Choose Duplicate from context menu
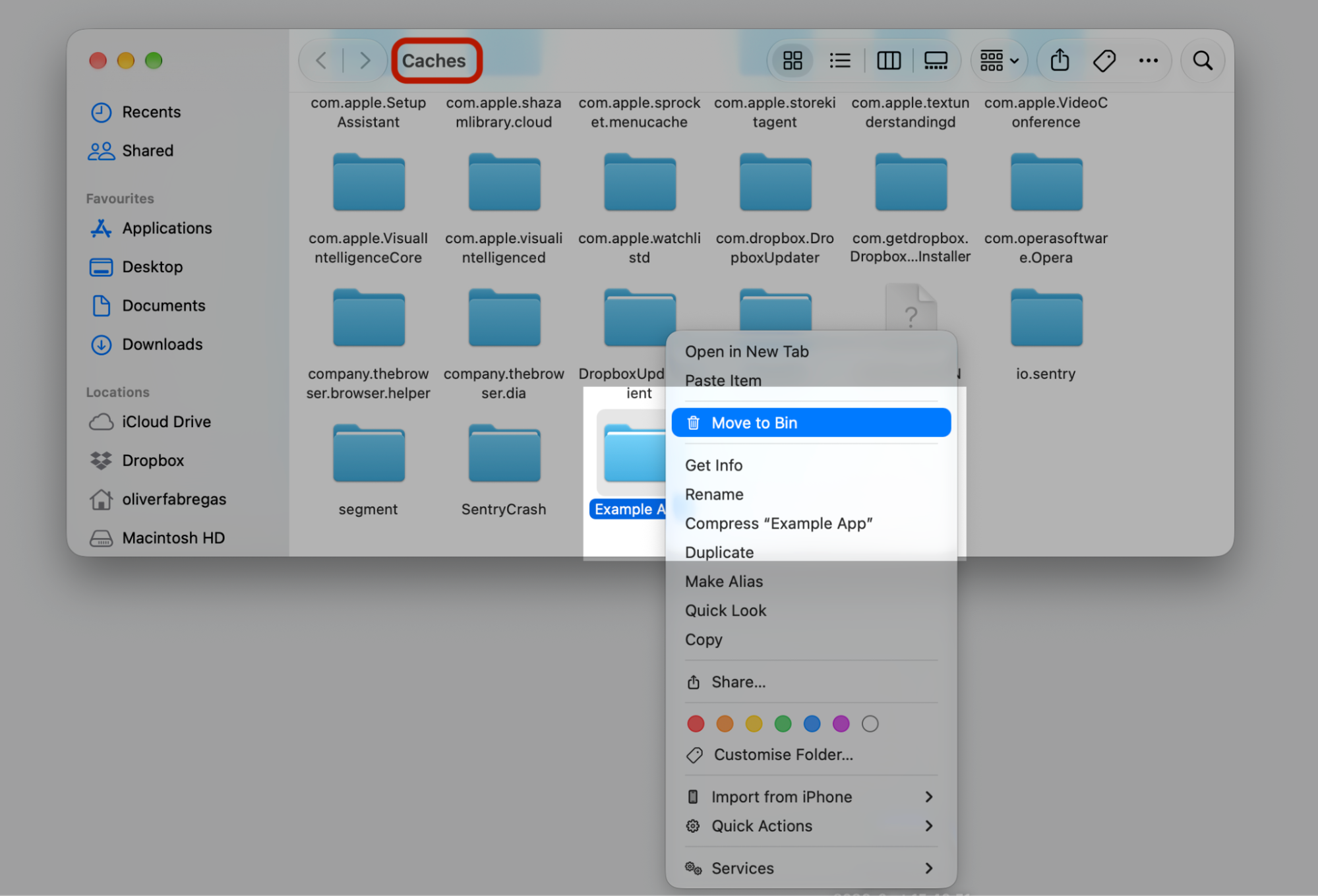Screen dimensions: 1318x896 tap(811, 553)
